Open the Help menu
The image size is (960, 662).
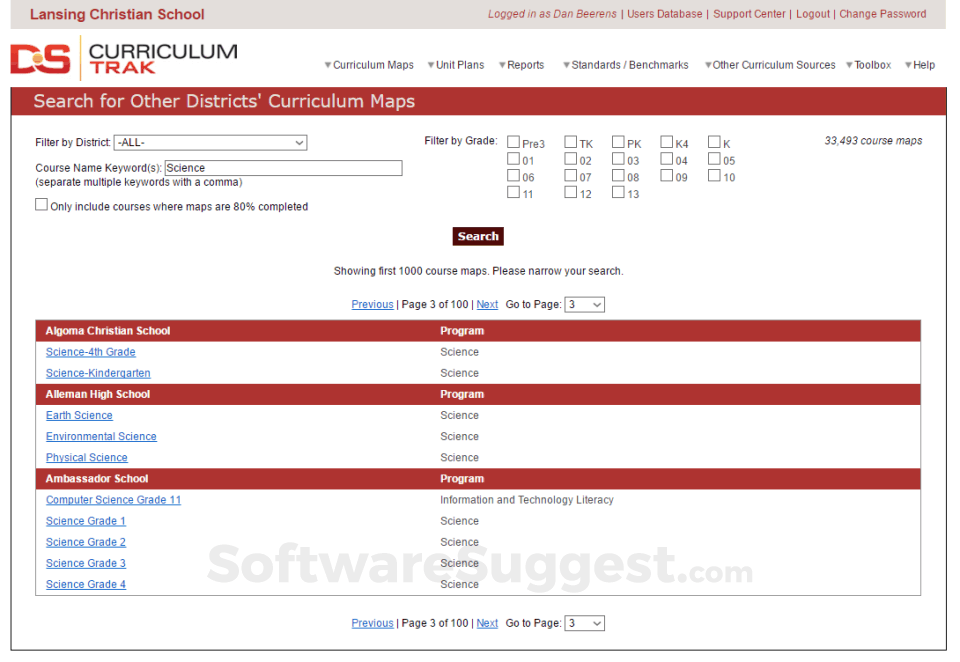[922, 64]
